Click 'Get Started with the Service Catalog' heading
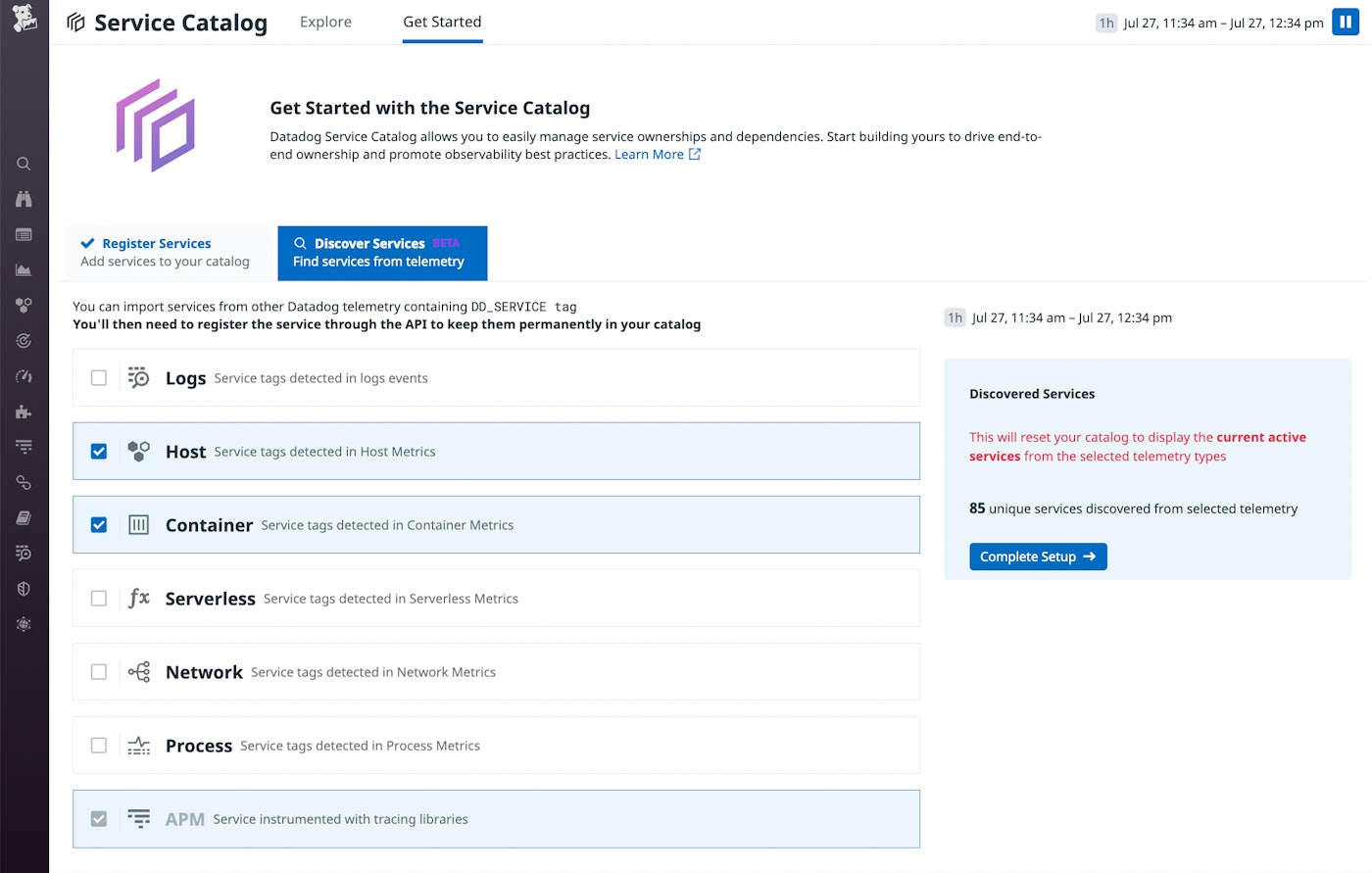This screenshot has width=1372, height=873. point(430,108)
